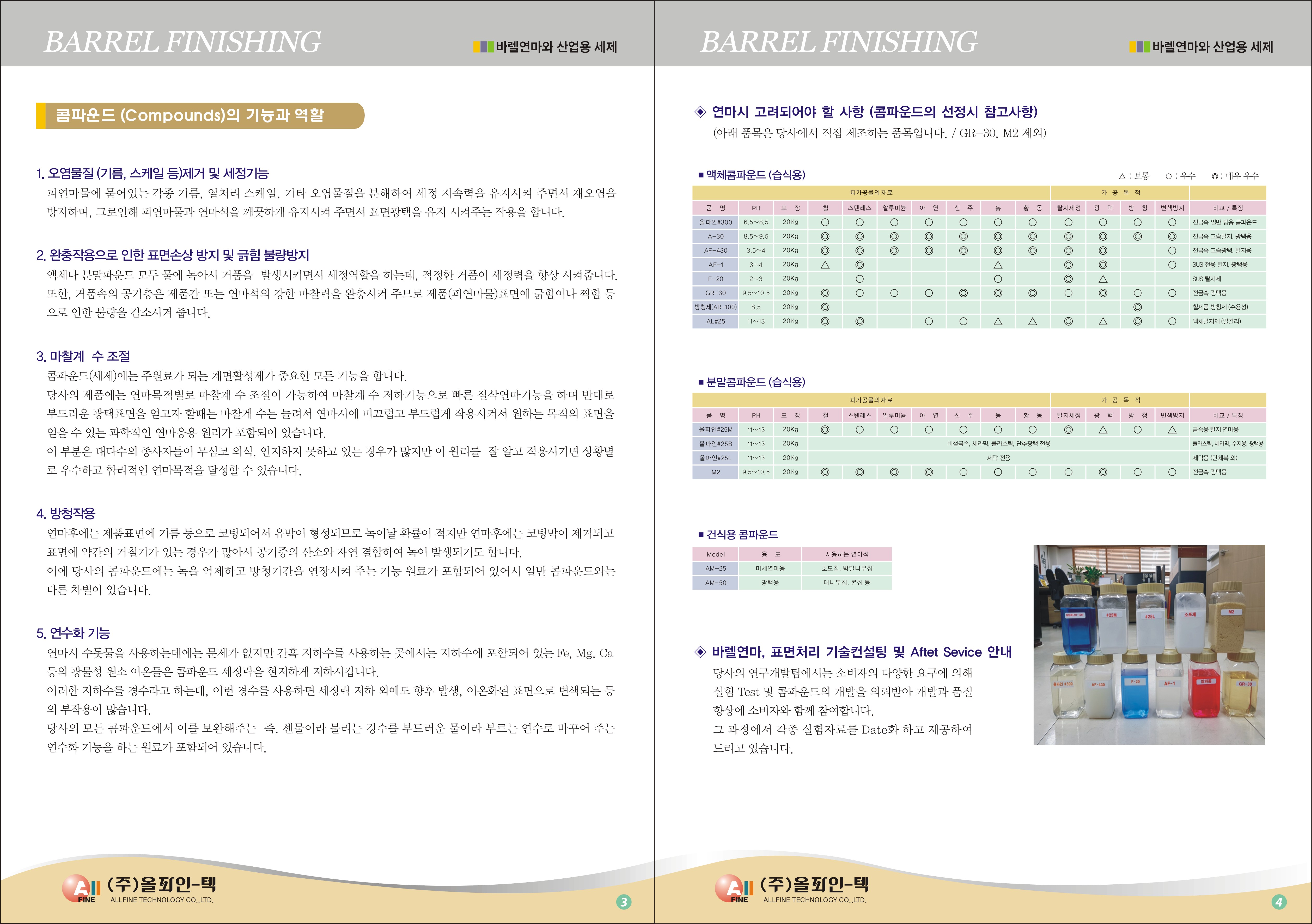This screenshot has width=1312, height=924.
Task: Click the yellow bar on the 콤파운드 heading banner
Action: 41,115
